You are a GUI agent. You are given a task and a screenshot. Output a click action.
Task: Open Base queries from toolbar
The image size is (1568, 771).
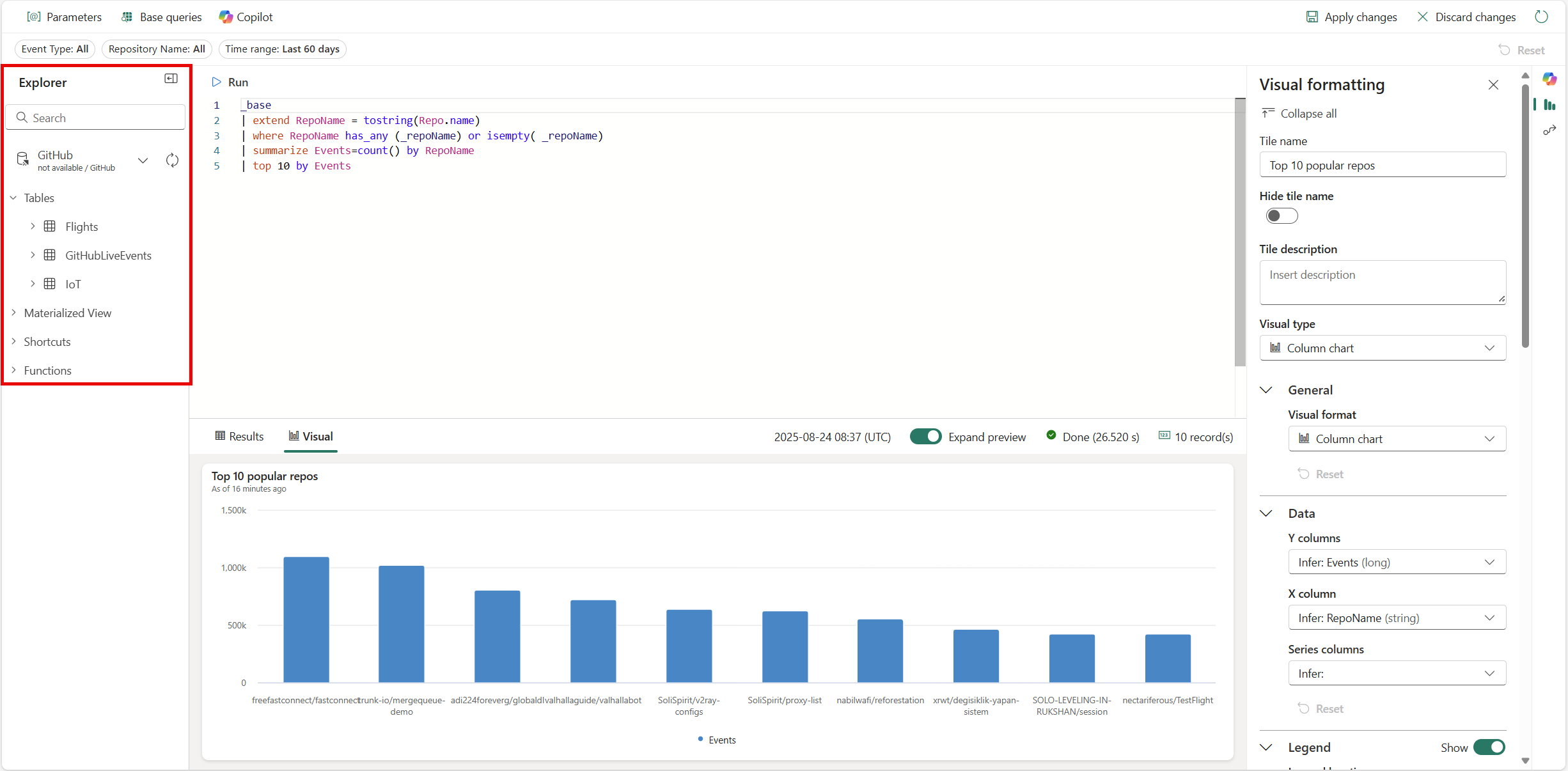(161, 17)
